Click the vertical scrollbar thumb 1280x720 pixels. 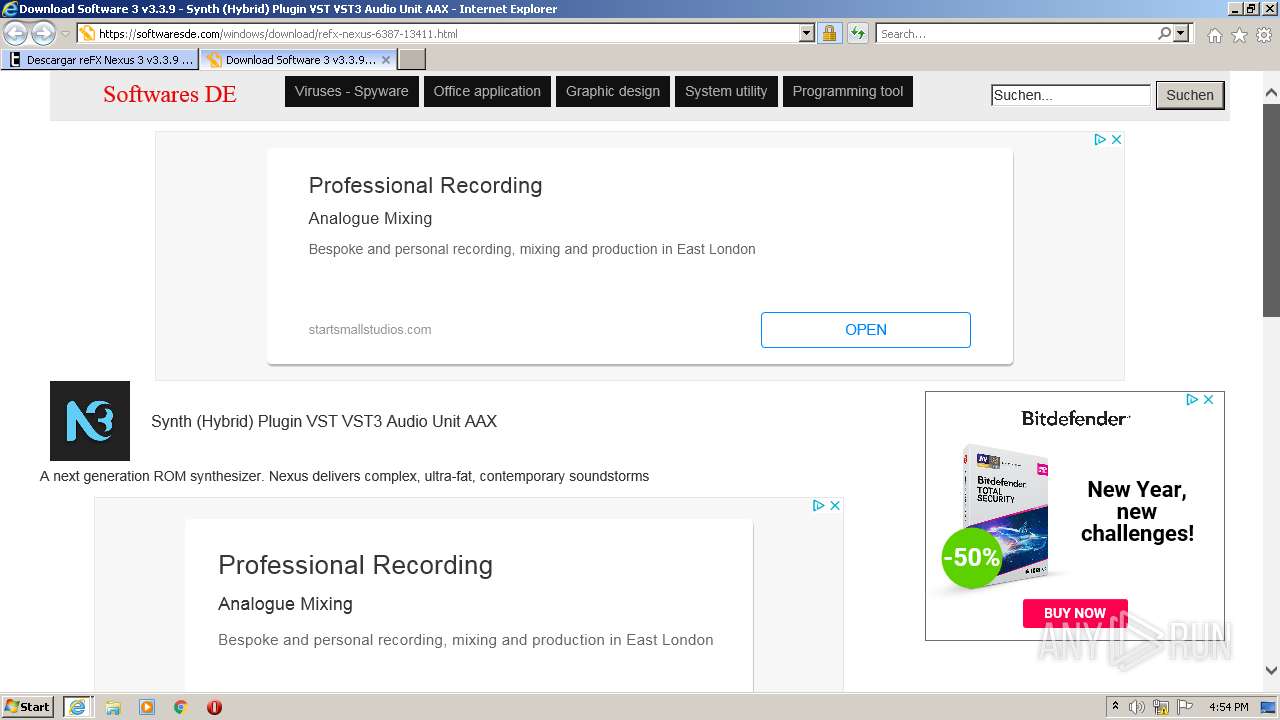tap(1271, 210)
